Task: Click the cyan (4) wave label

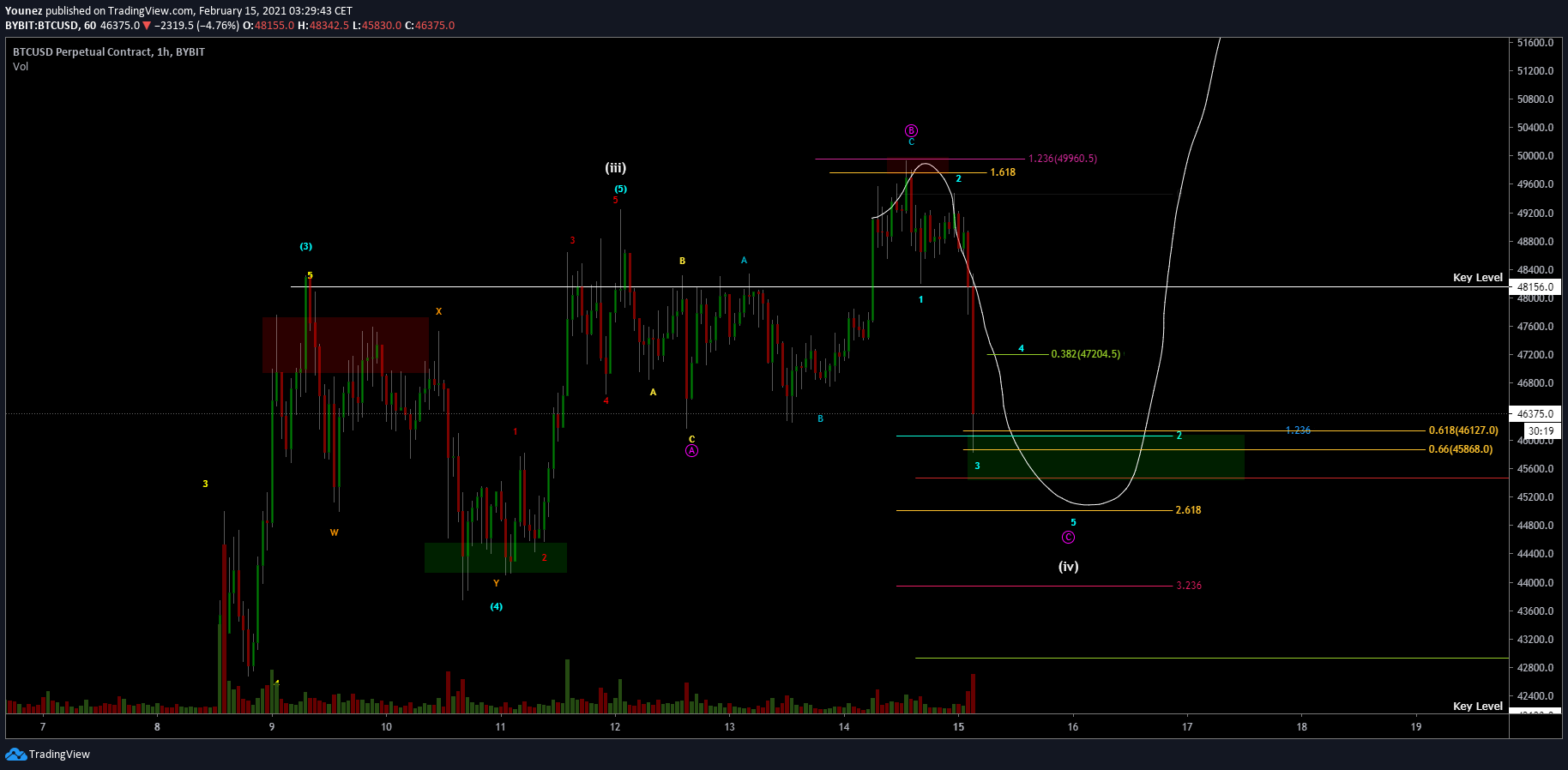Action: (x=497, y=607)
